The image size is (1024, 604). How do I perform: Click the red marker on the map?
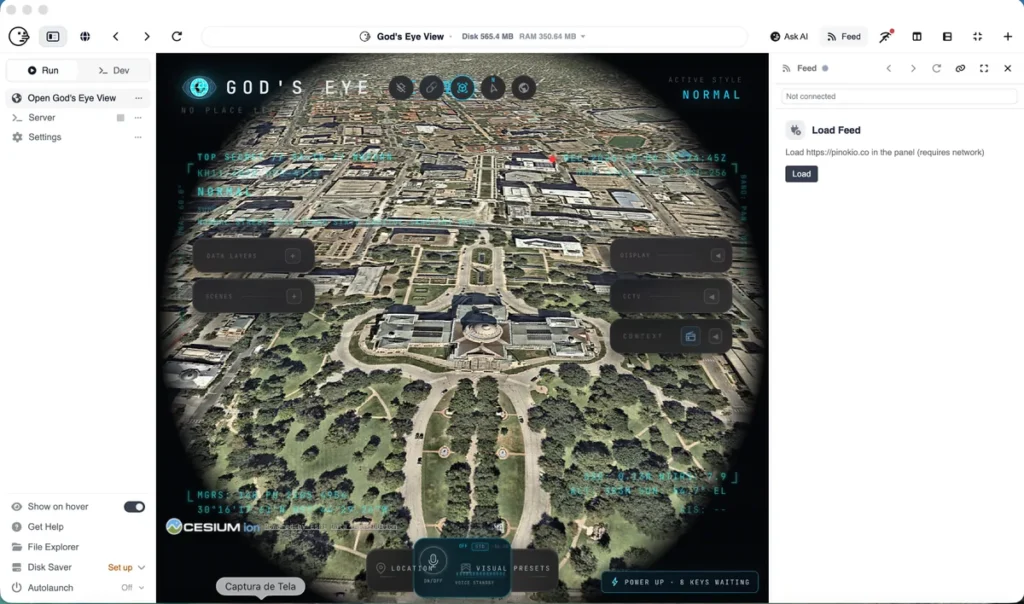(x=552, y=159)
